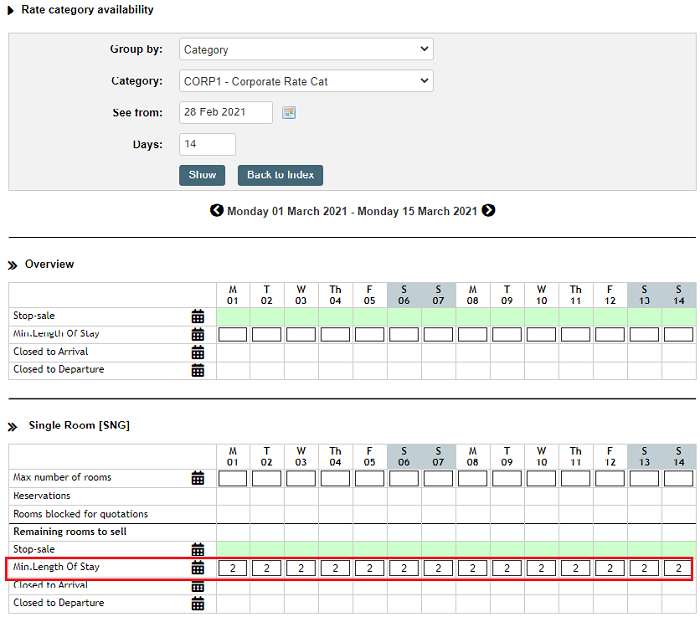Click the See from date field
700x617 pixels.
(x=226, y=113)
